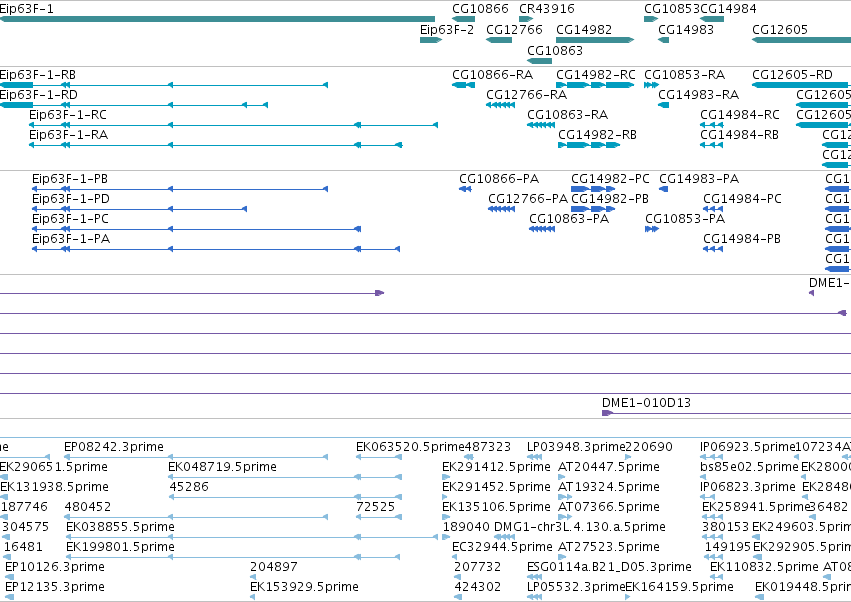Select the Eip63F-2 gene label

(x=447, y=30)
